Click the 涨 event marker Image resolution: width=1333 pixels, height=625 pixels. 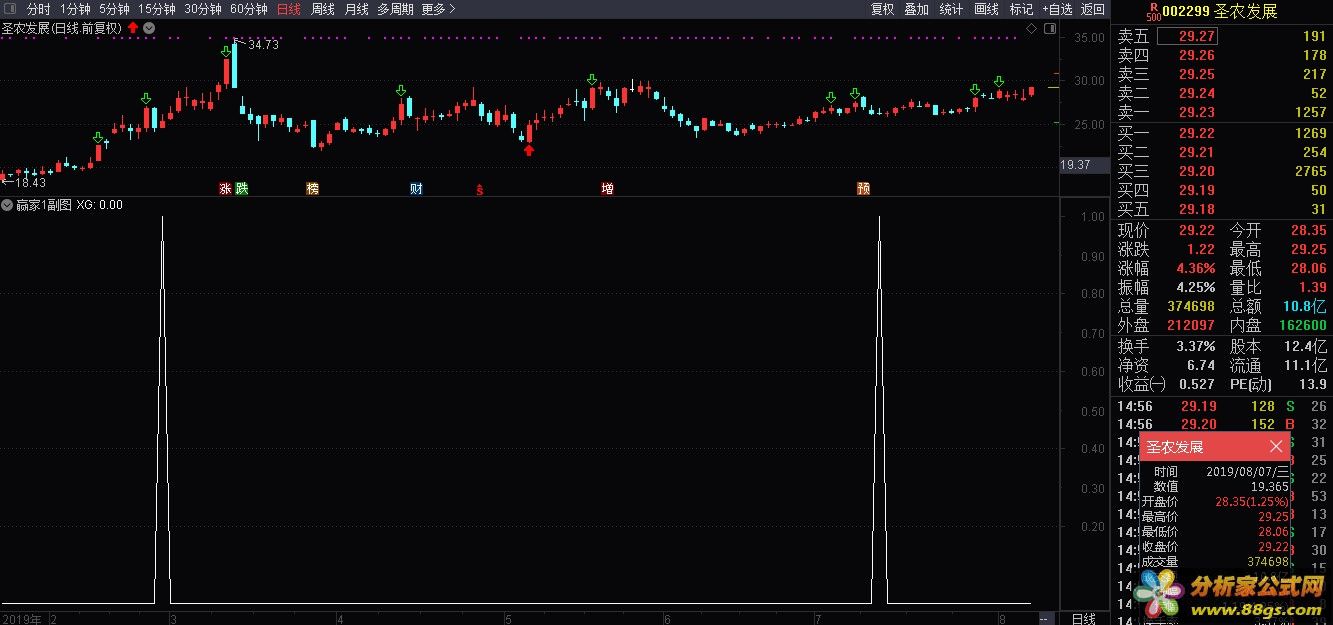coord(225,188)
